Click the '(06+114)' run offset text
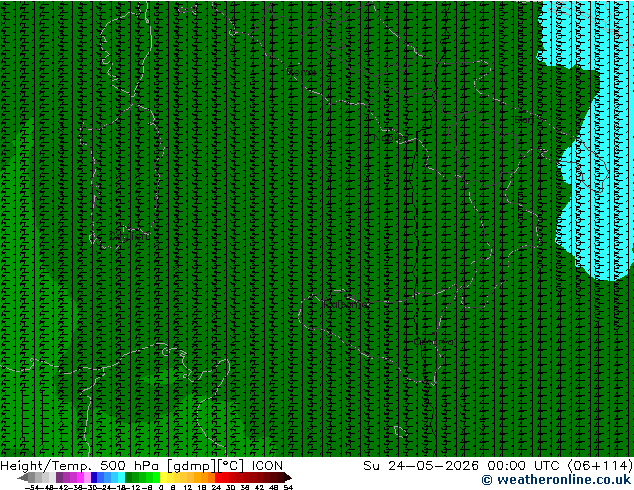Screen dimensions: 634x490 point(600,466)
